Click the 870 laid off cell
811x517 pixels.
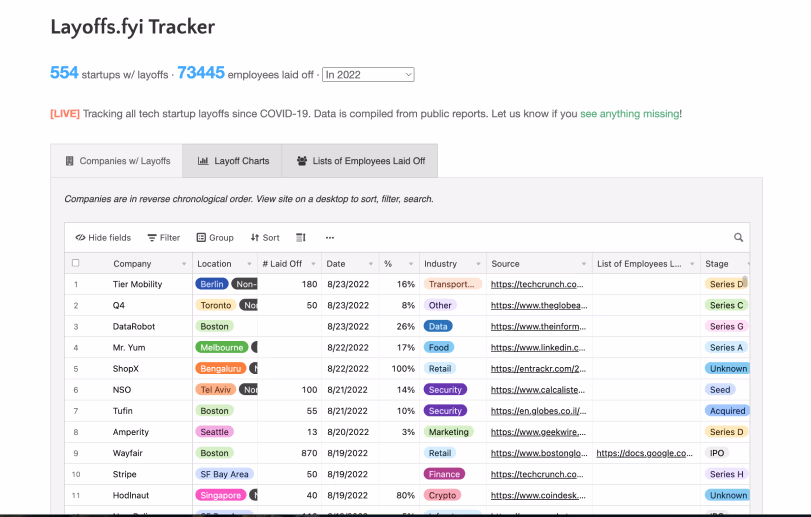(290, 453)
